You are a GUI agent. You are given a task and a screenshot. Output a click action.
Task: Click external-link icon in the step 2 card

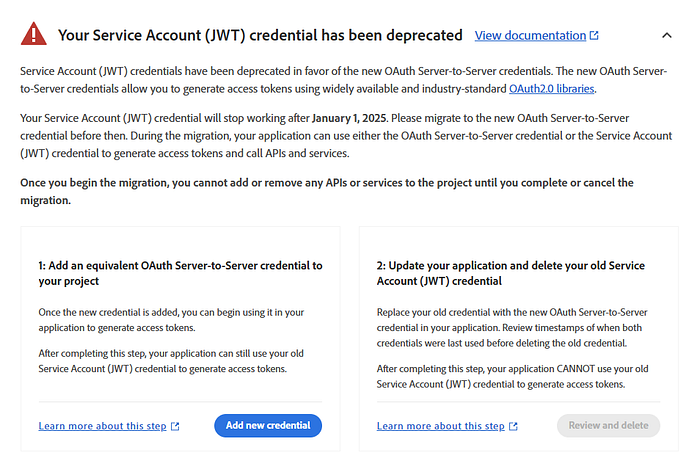(x=514, y=426)
